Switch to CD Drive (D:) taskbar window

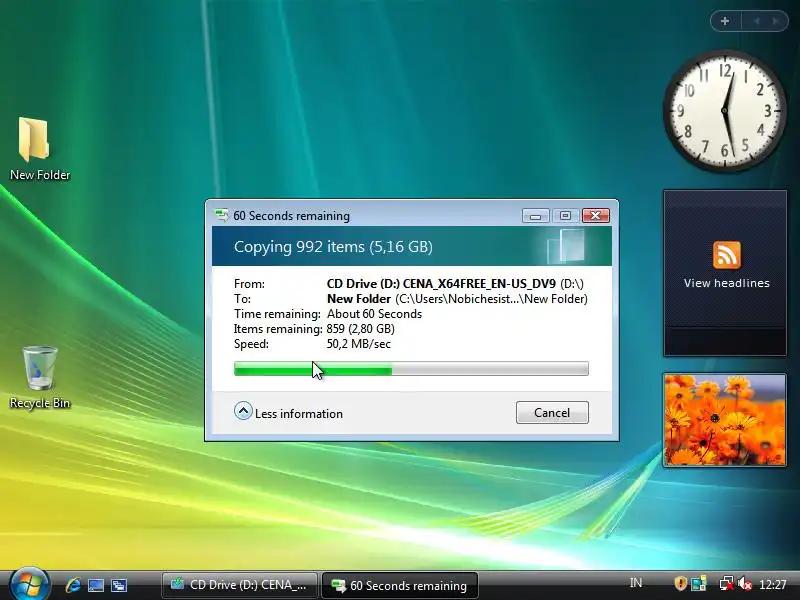point(239,585)
